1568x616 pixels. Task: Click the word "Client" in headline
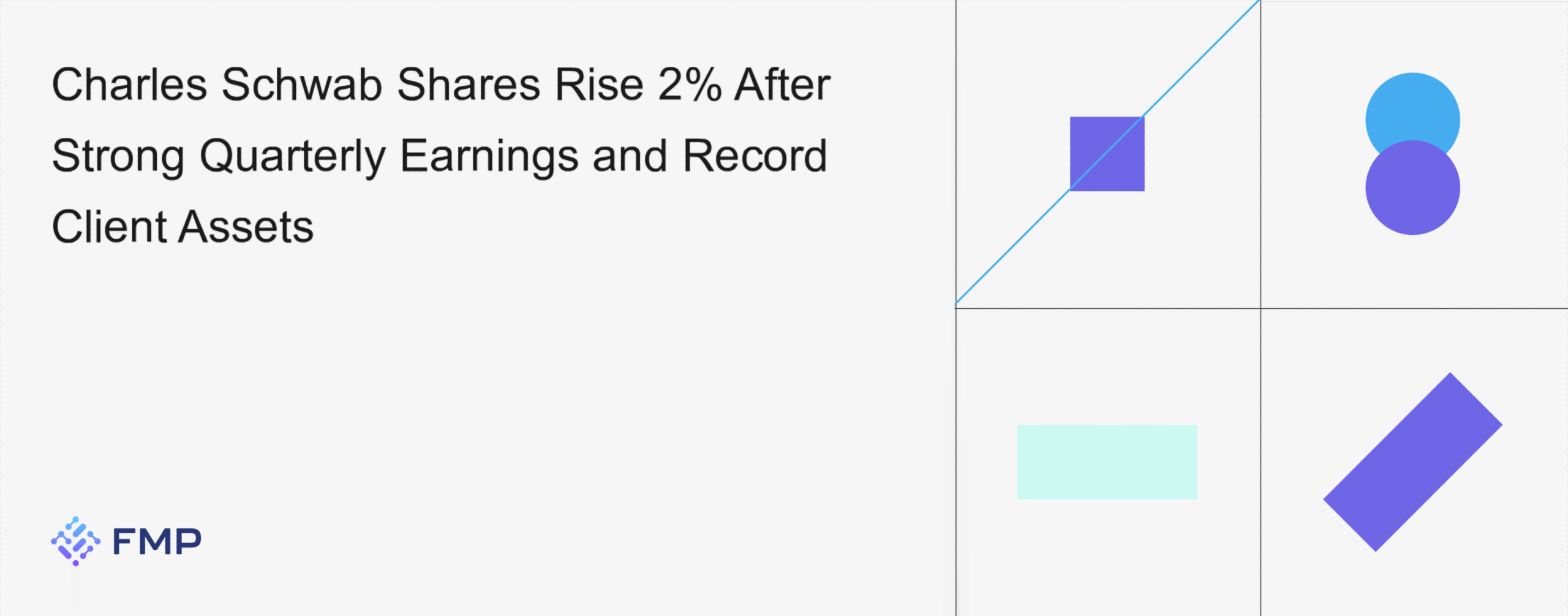click(x=109, y=227)
